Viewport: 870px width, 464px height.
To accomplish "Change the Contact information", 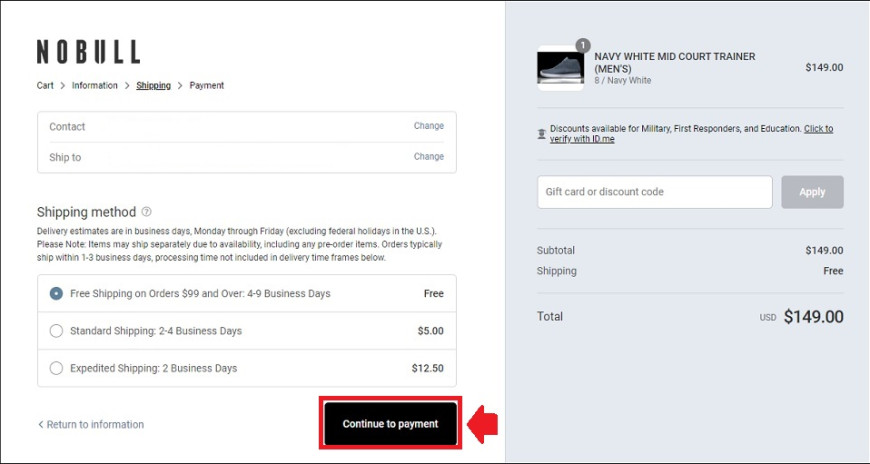I will [x=429, y=126].
